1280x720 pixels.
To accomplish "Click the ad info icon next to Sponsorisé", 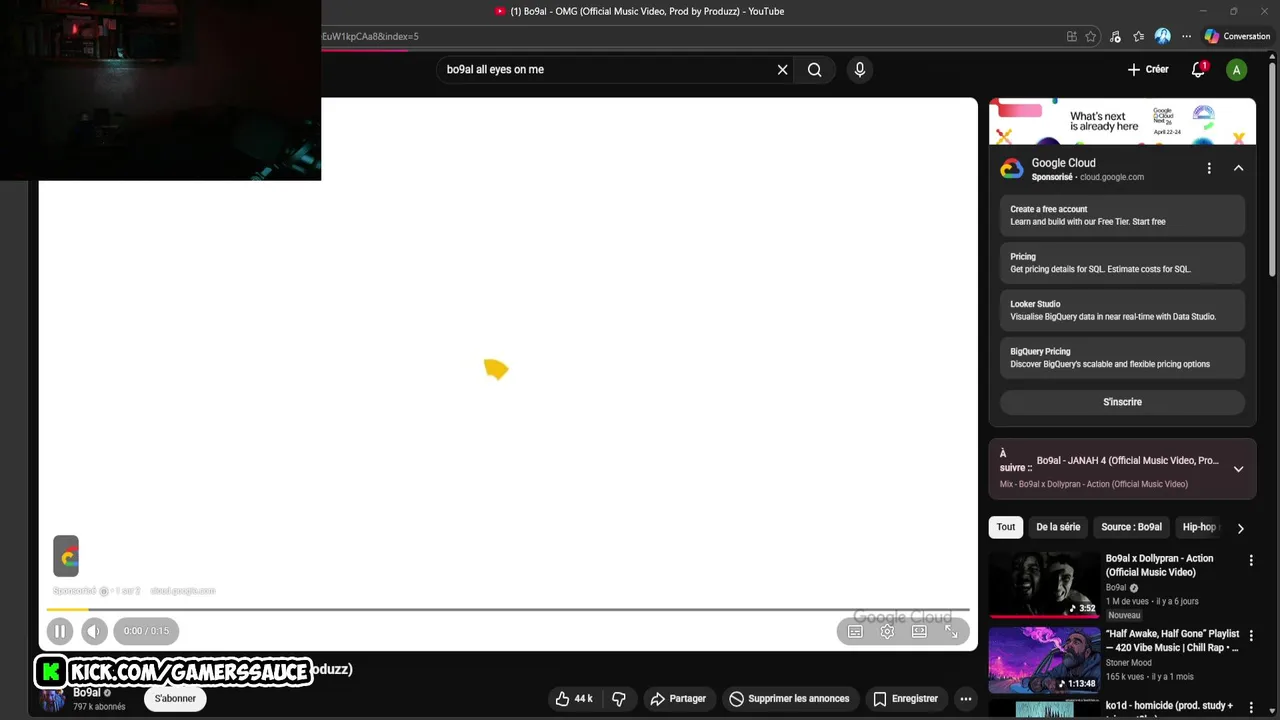I will click(x=103, y=591).
